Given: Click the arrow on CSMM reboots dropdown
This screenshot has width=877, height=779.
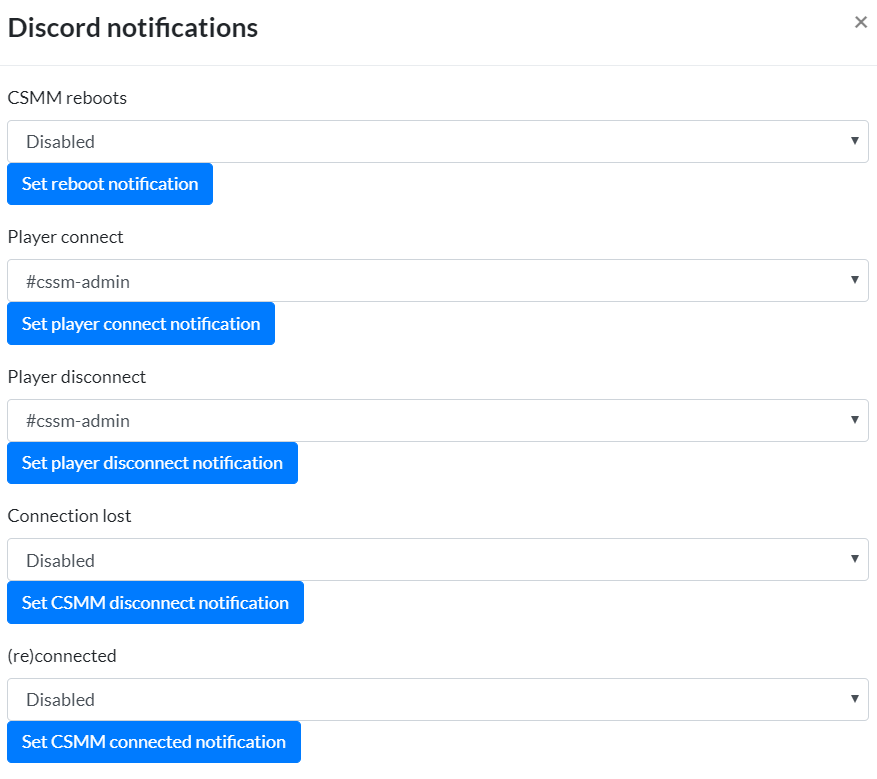Looking at the screenshot, I should click(x=855, y=141).
